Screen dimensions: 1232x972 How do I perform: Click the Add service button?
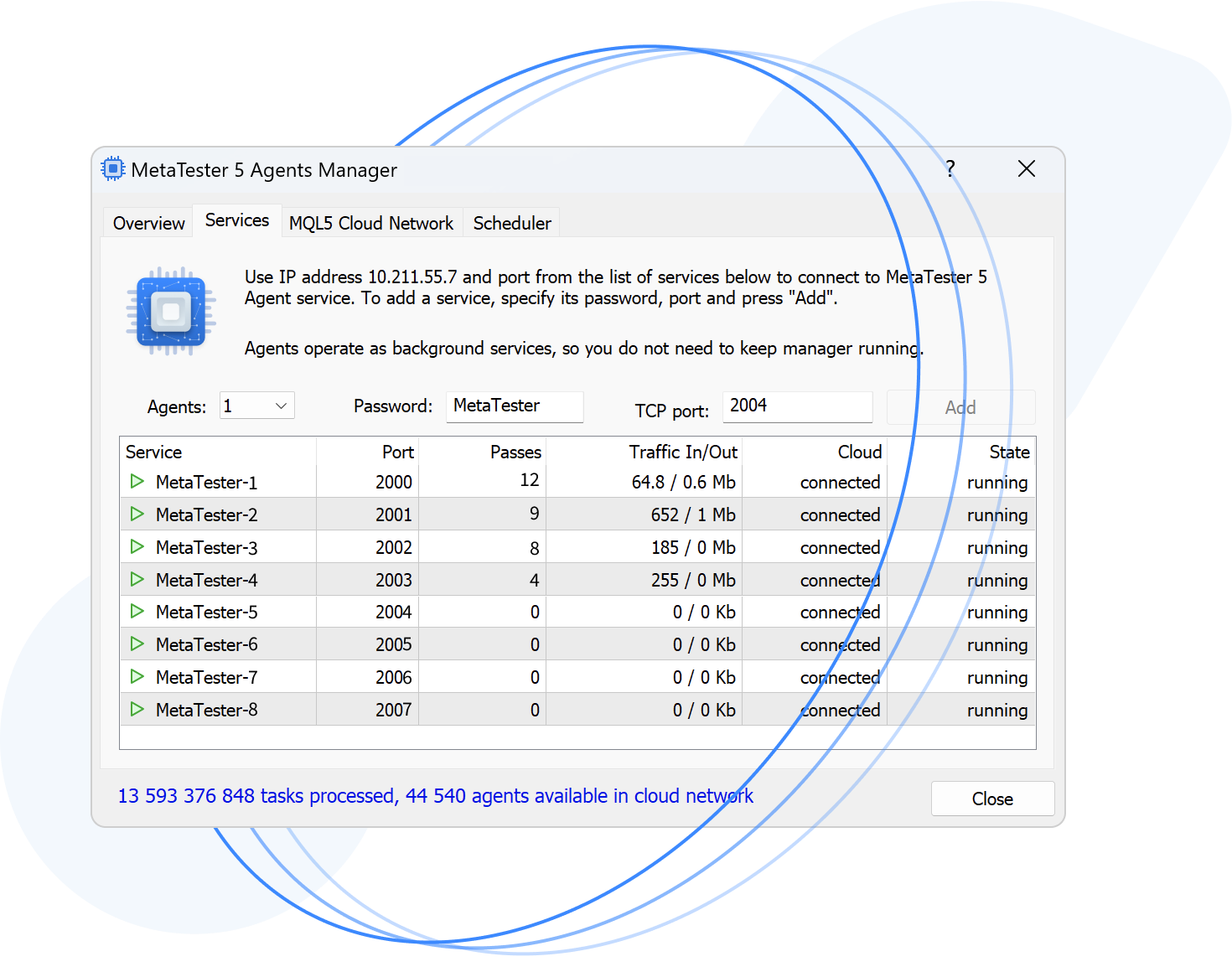[960, 407]
